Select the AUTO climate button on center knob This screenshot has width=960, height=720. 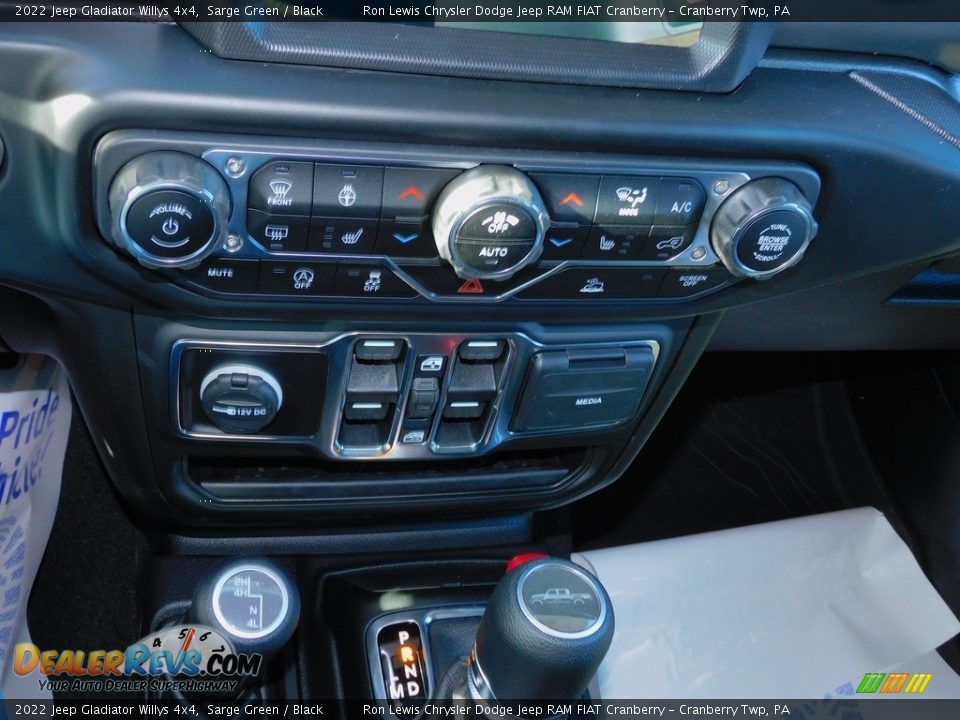(492, 252)
